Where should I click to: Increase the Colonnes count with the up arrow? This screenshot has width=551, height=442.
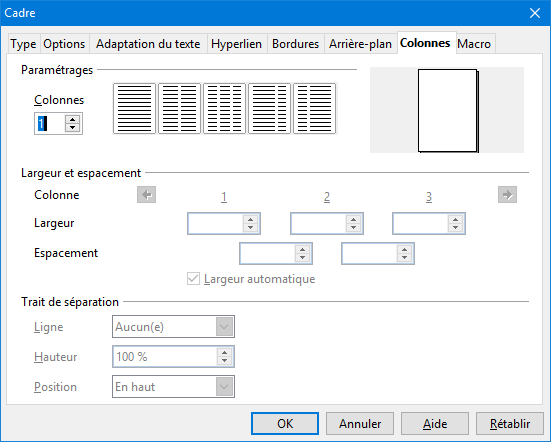point(72,119)
